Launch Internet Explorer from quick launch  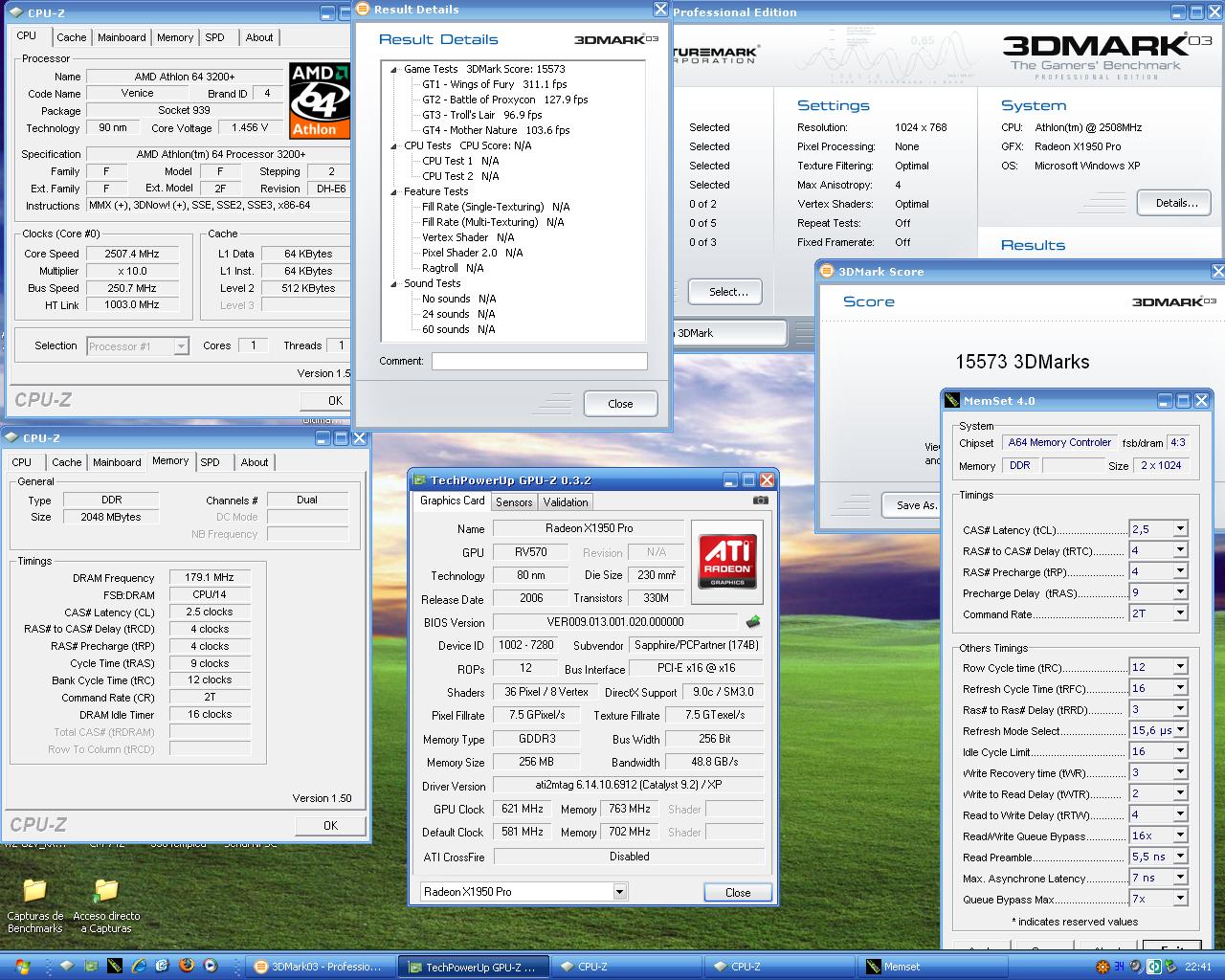(140, 967)
